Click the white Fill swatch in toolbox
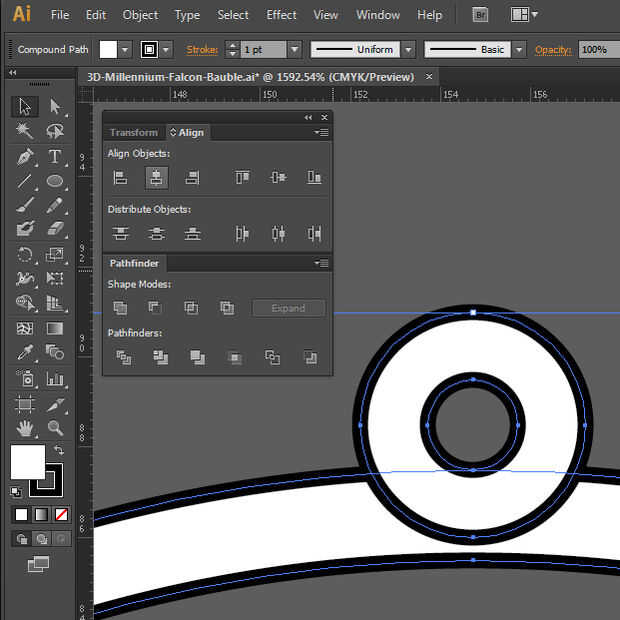Viewport: 620px width, 620px height. [27, 462]
